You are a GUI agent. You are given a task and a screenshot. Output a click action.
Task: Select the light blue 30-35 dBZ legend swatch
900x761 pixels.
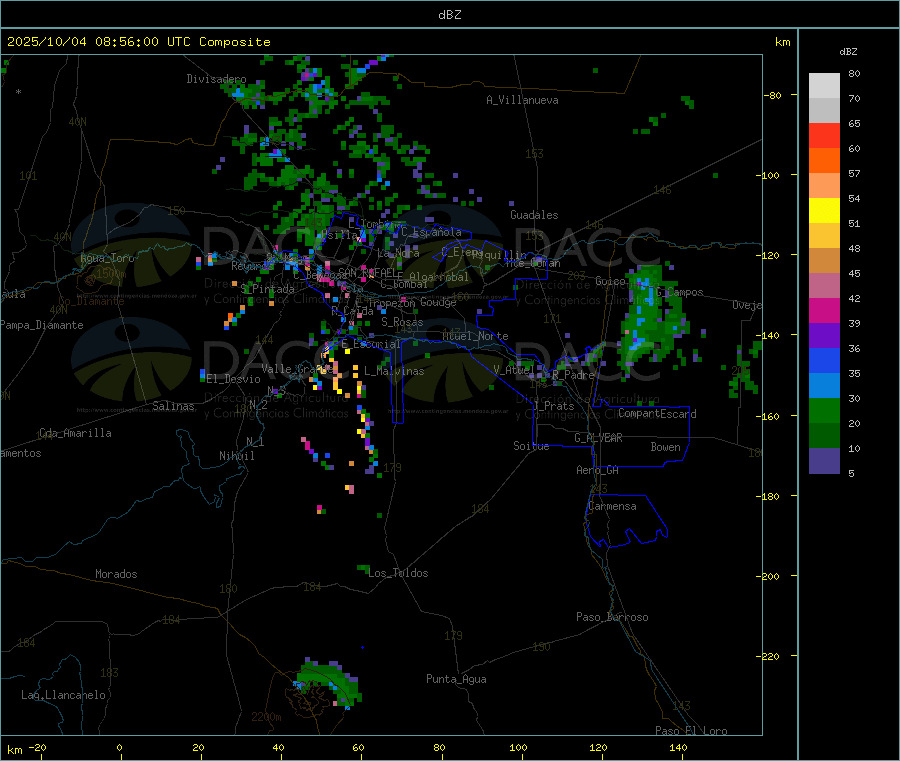point(824,386)
